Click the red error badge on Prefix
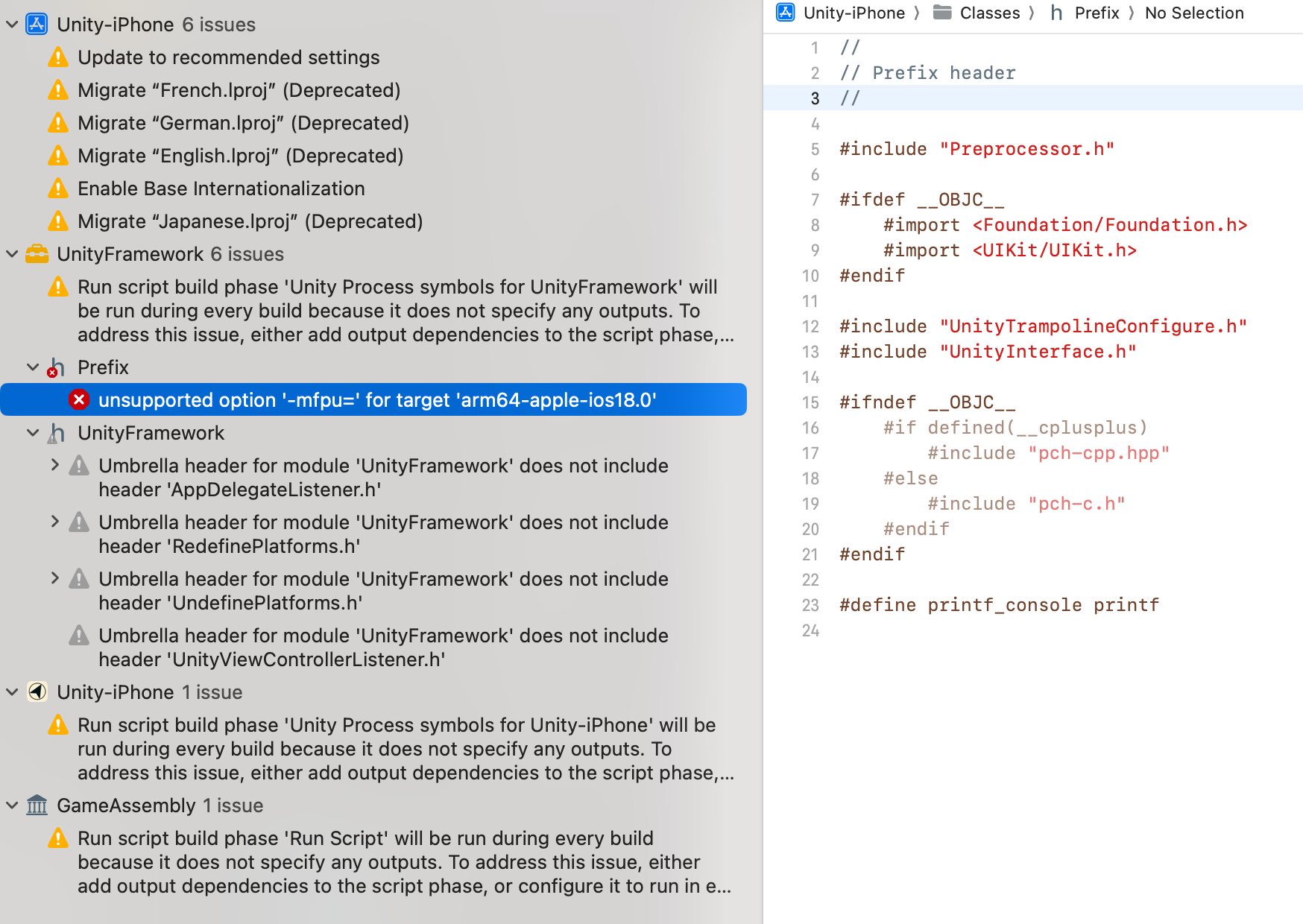Screen dimensions: 1303x924 pos(52,371)
